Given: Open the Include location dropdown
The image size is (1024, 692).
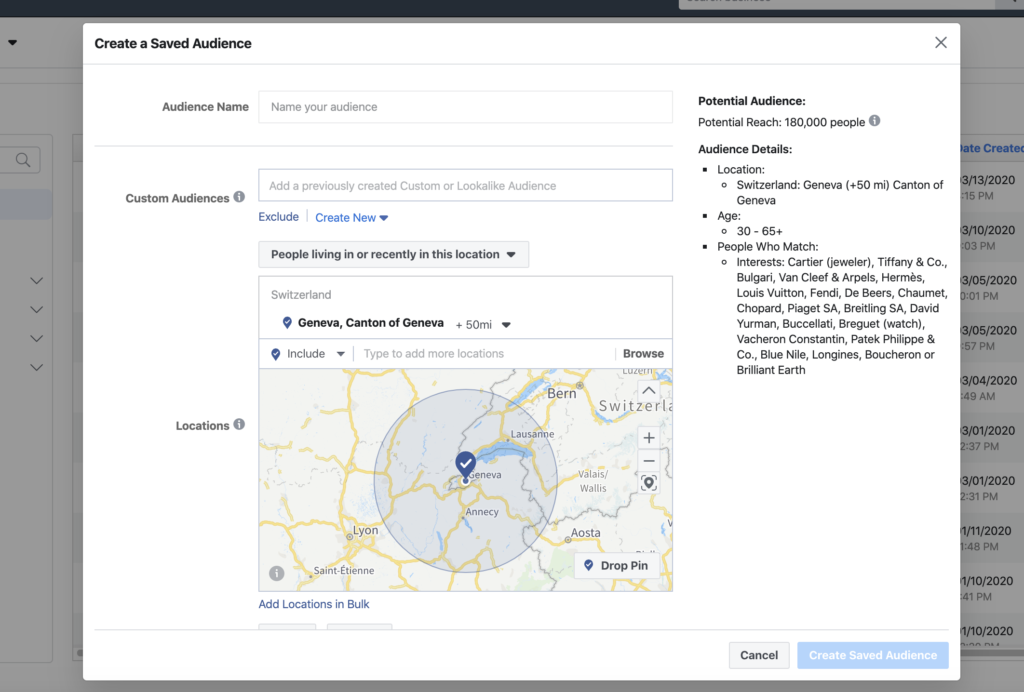Looking at the screenshot, I should pyautogui.click(x=307, y=354).
